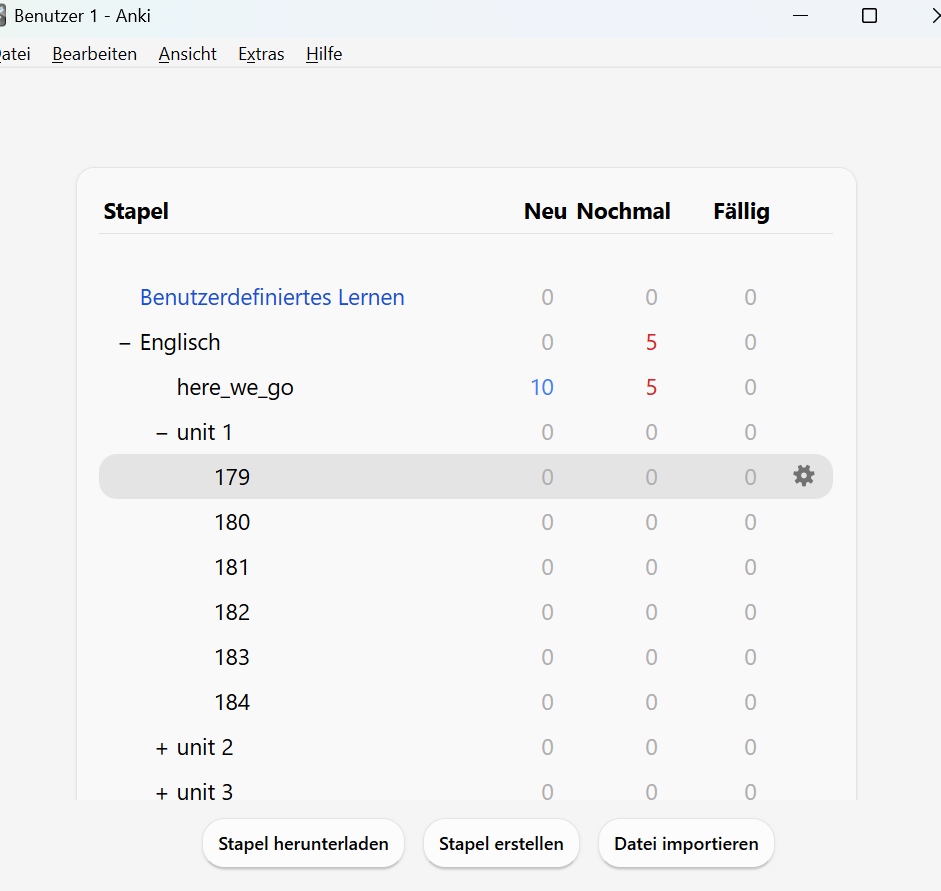The image size is (941, 891).
Task: Click the red 5 in Englisch row
Action: pos(651,343)
